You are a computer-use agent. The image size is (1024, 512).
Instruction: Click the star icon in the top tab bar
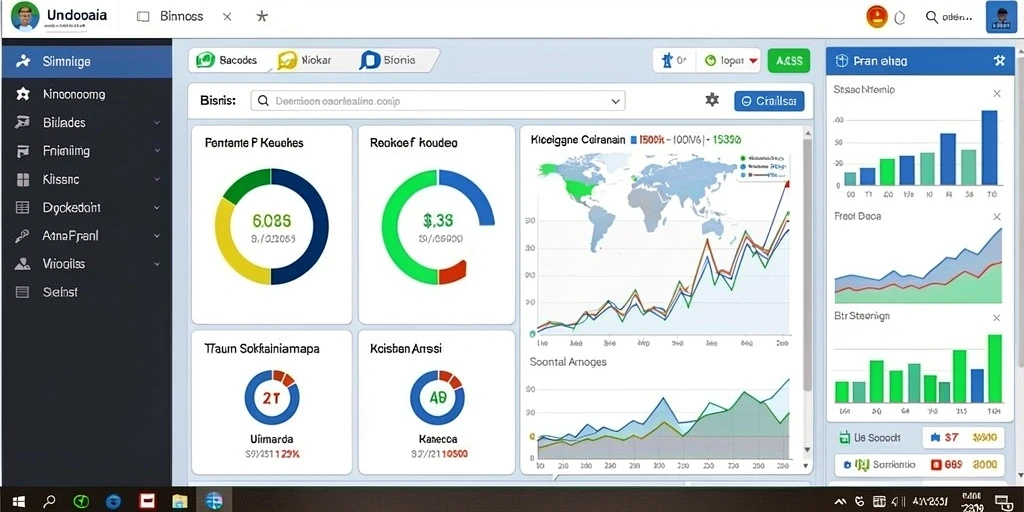(262, 16)
